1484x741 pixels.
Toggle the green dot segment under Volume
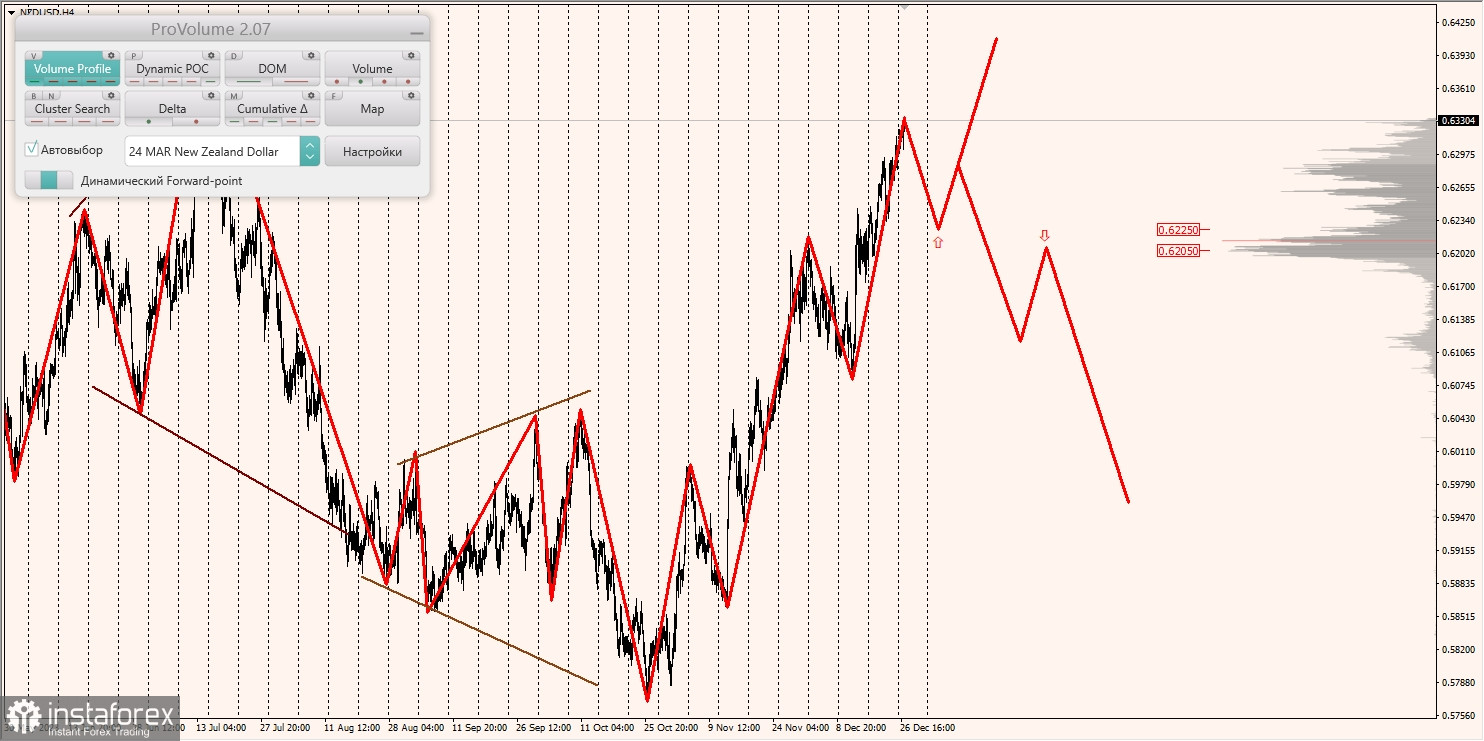click(x=360, y=81)
